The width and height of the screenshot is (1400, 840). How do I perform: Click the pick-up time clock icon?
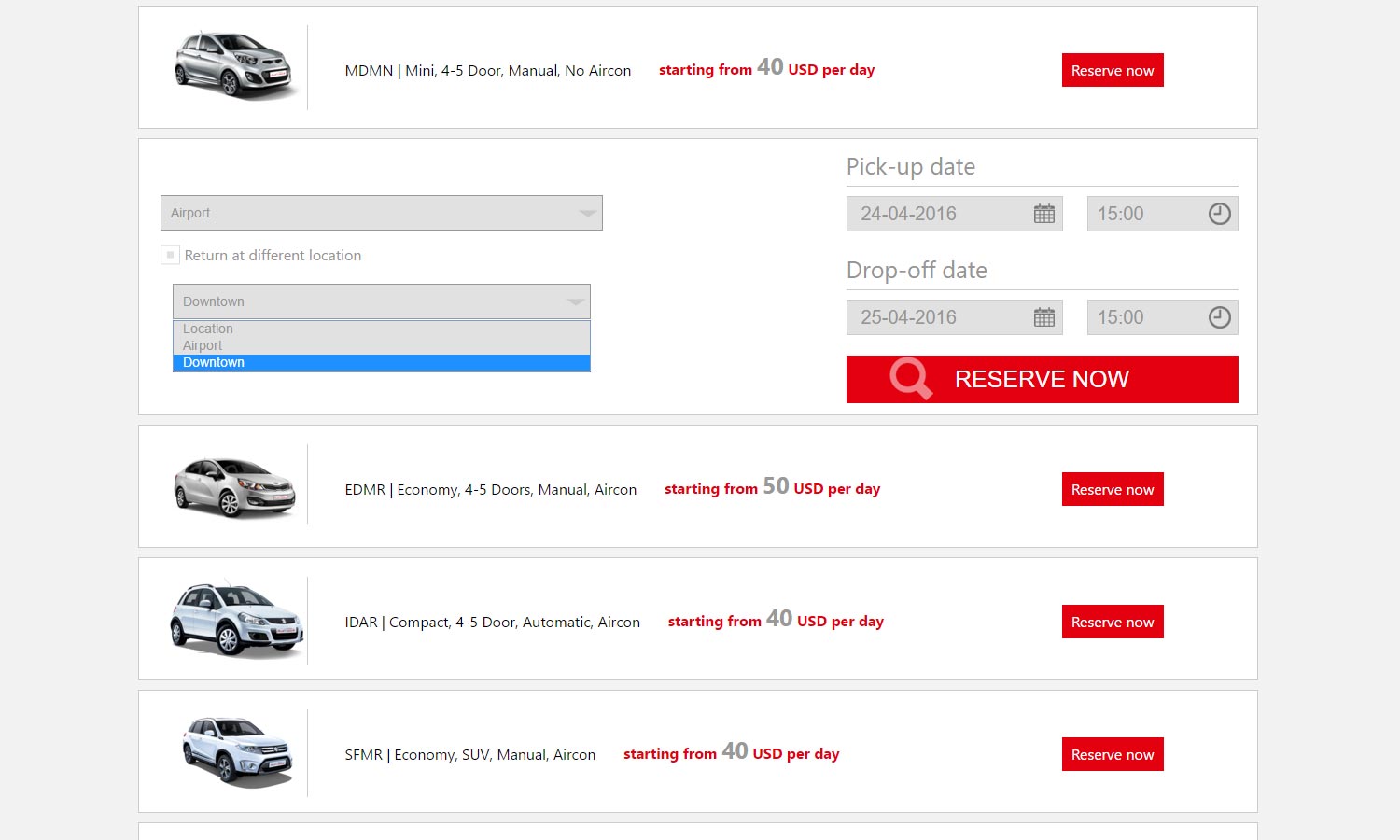[1219, 214]
